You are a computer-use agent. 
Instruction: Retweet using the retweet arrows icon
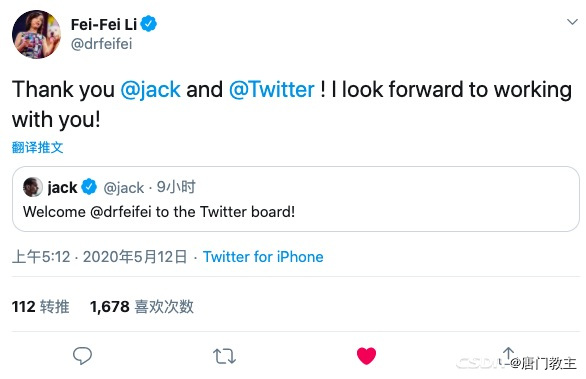tap(224, 356)
